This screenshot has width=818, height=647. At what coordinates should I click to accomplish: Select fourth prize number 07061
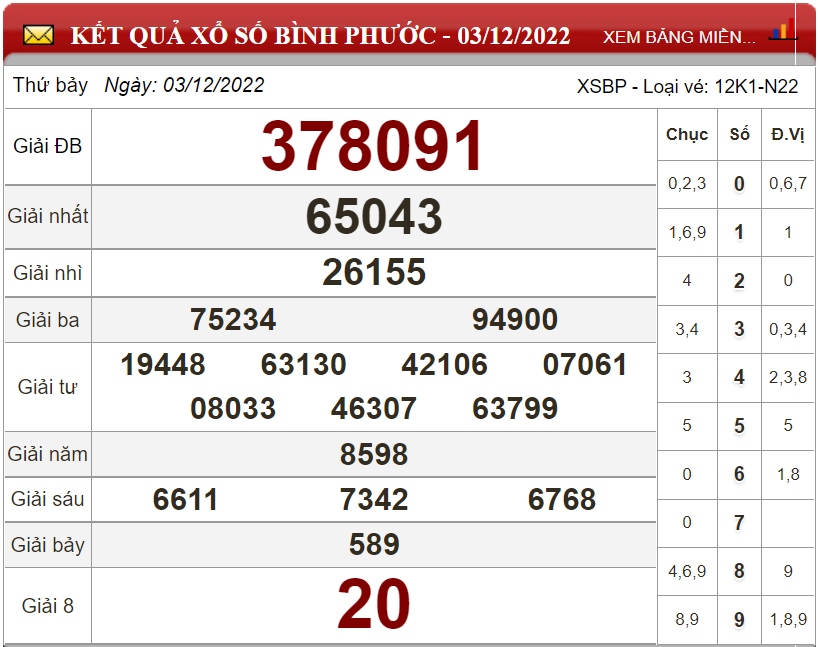[585, 364]
